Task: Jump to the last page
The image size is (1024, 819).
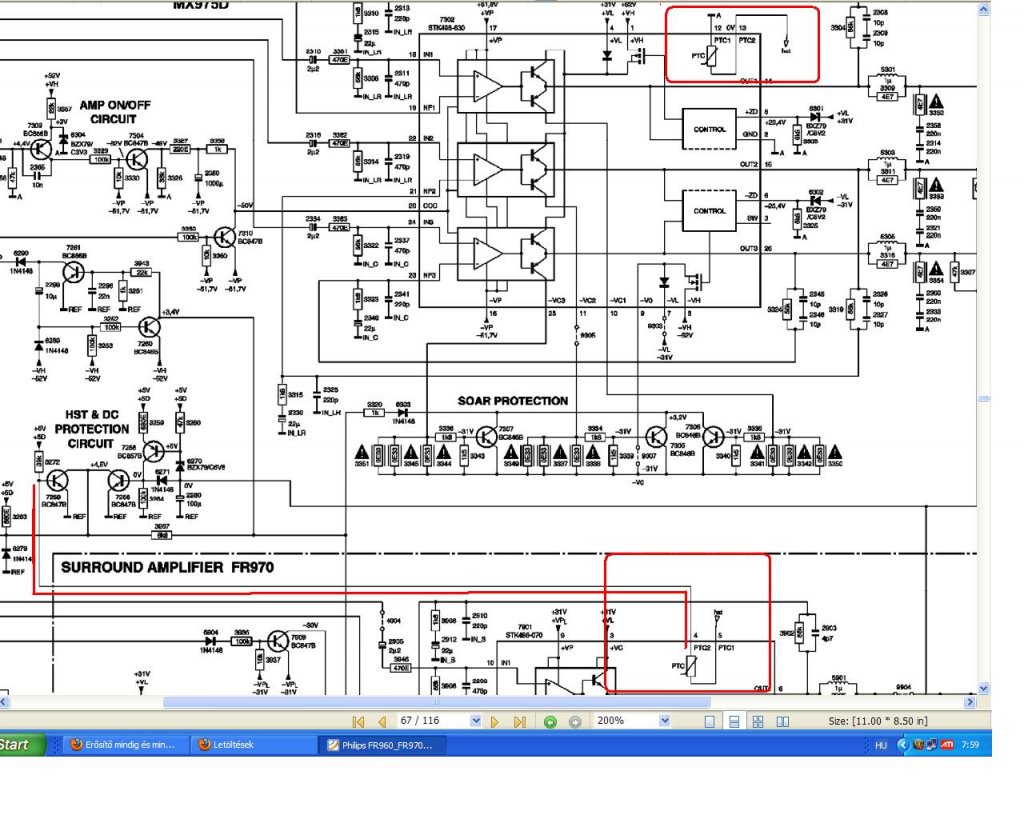Action: (x=520, y=722)
